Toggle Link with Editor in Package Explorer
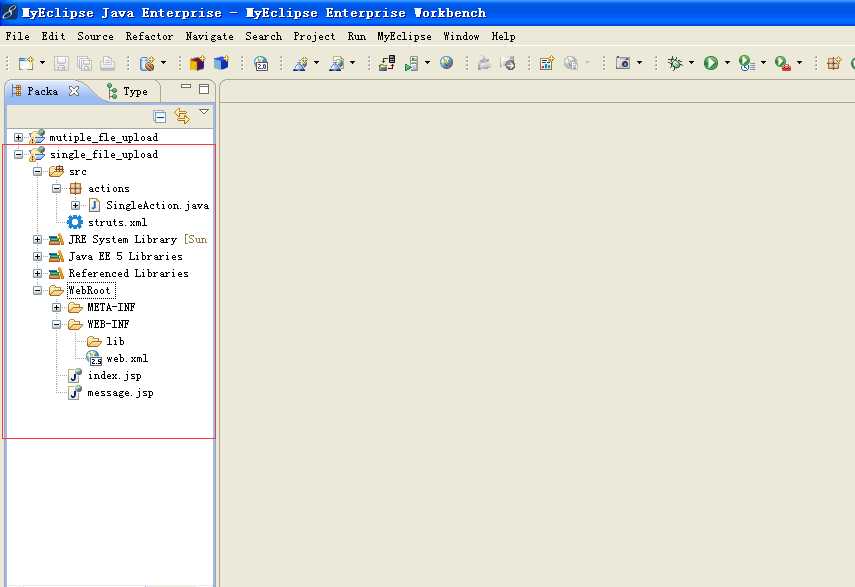The width and height of the screenshot is (855, 587). click(182, 116)
